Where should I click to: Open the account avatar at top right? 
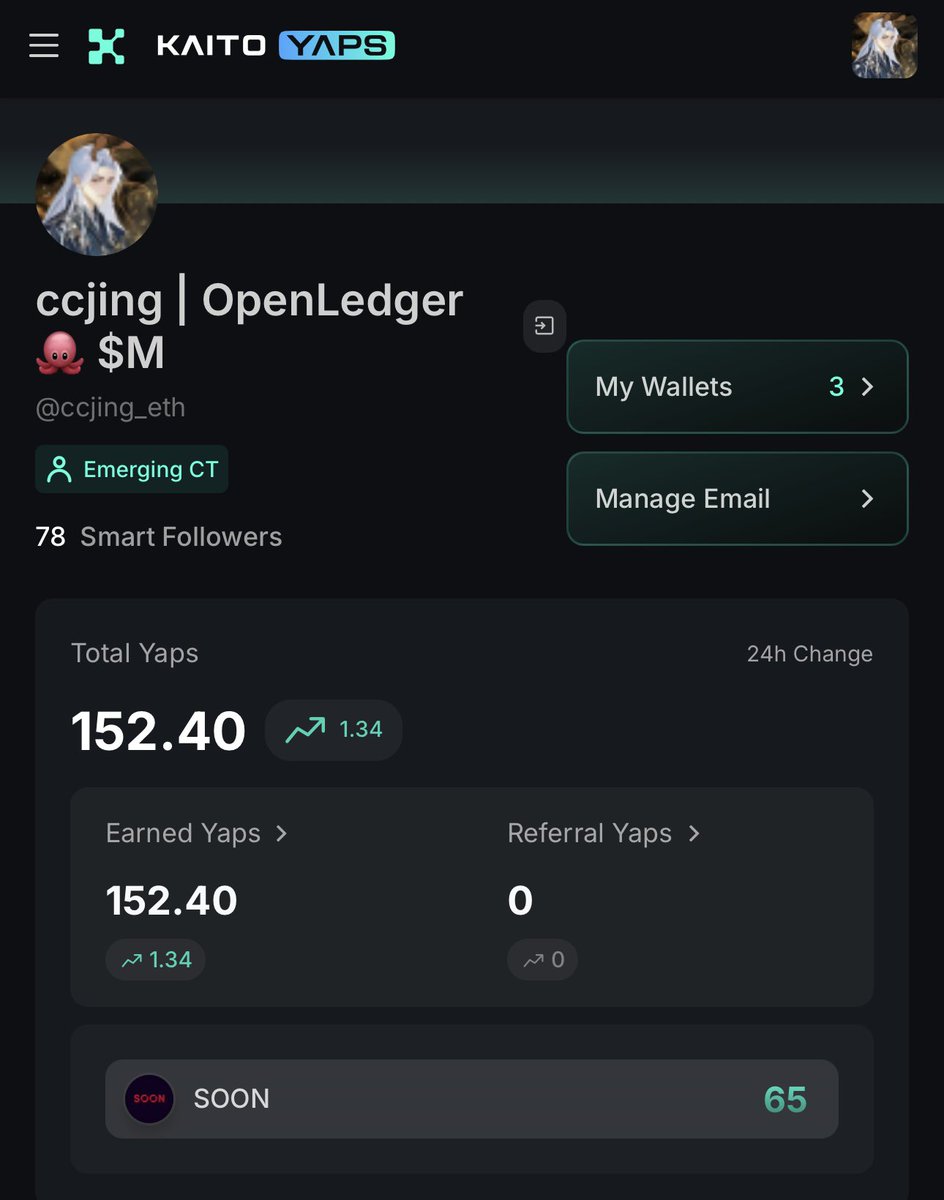[884, 45]
